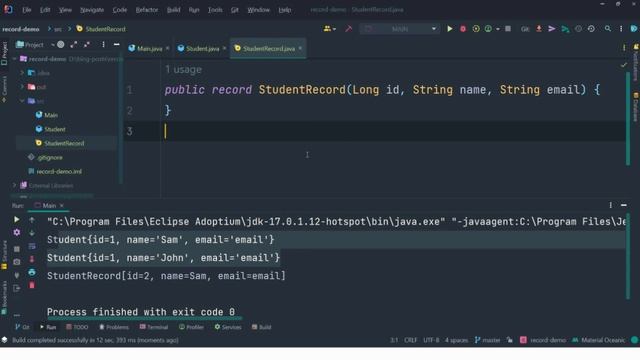Launch the profiler from the toolbar

click(x=488, y=29)
